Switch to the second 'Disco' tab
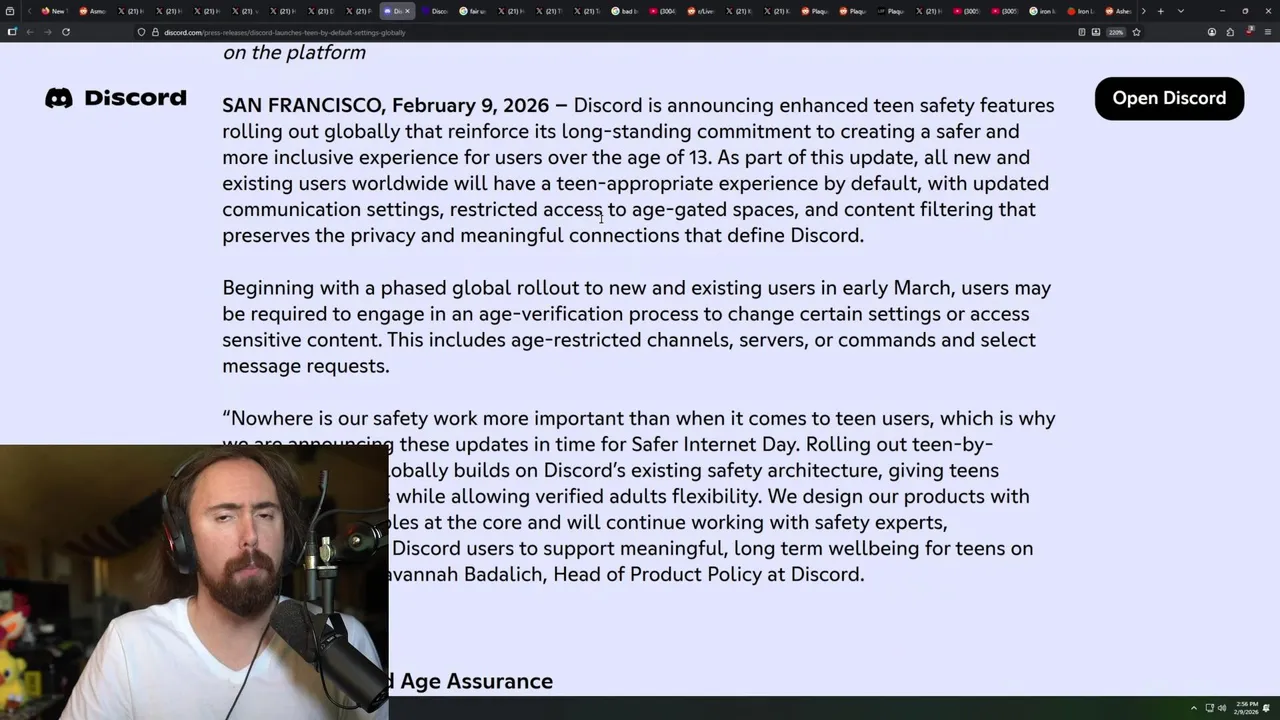1280x720 pixels. click(x=434, y=11)
